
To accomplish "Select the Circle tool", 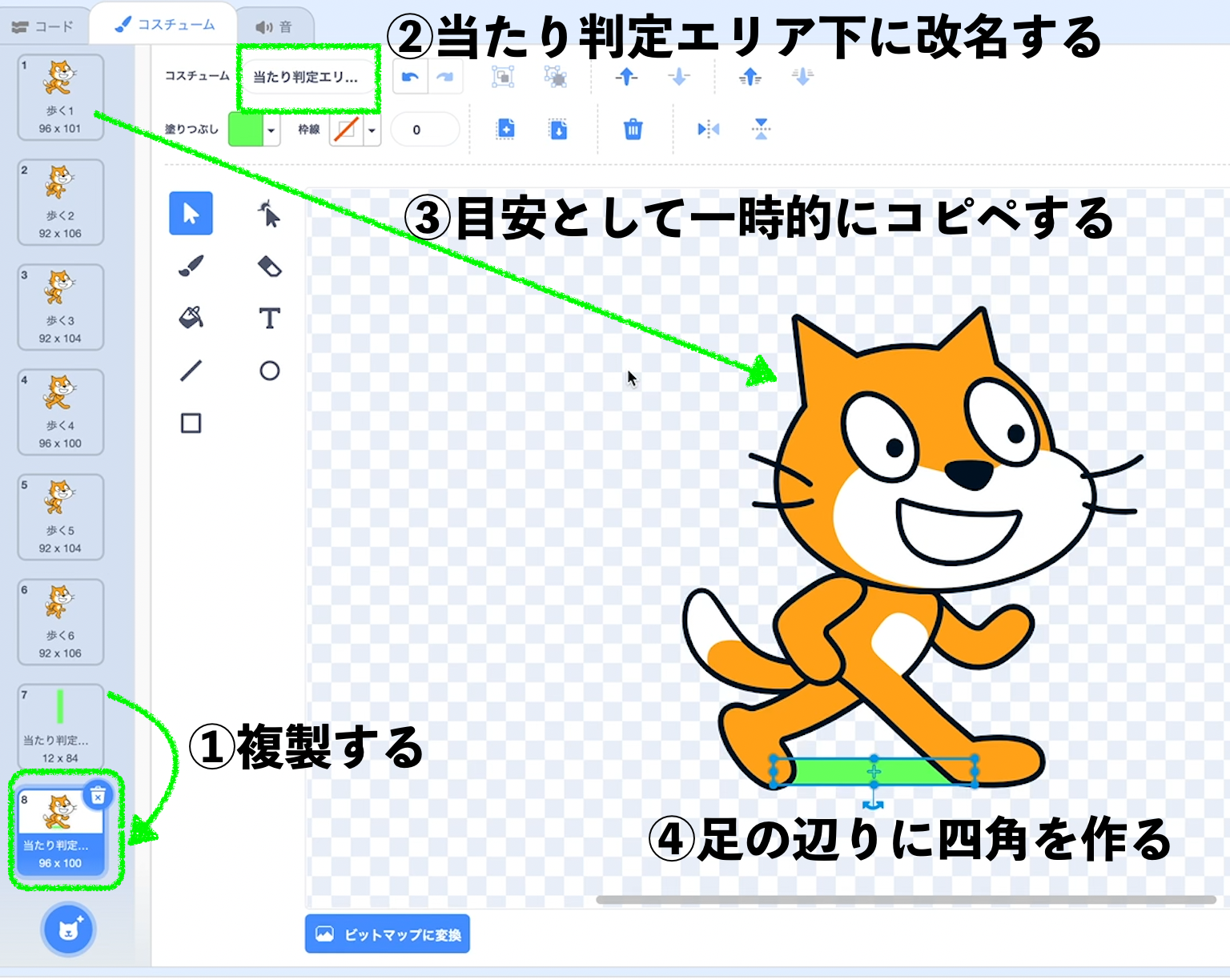I will [269, 371].
